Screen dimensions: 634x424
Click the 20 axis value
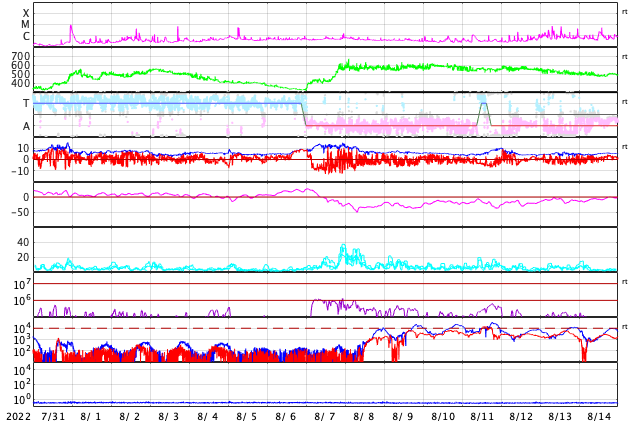(x=23, y=257)
